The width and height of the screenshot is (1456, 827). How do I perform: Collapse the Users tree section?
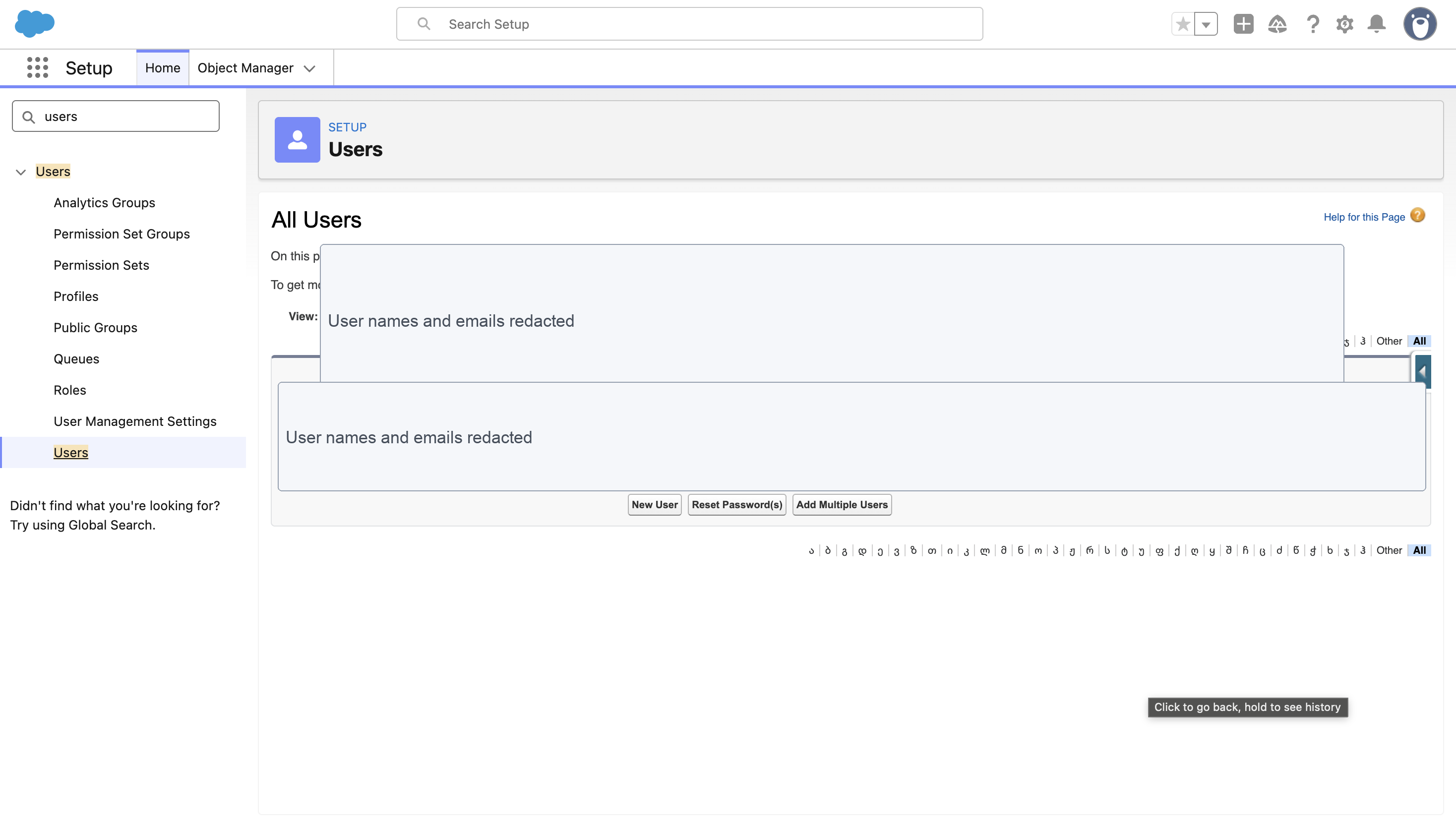click(20, 172)
